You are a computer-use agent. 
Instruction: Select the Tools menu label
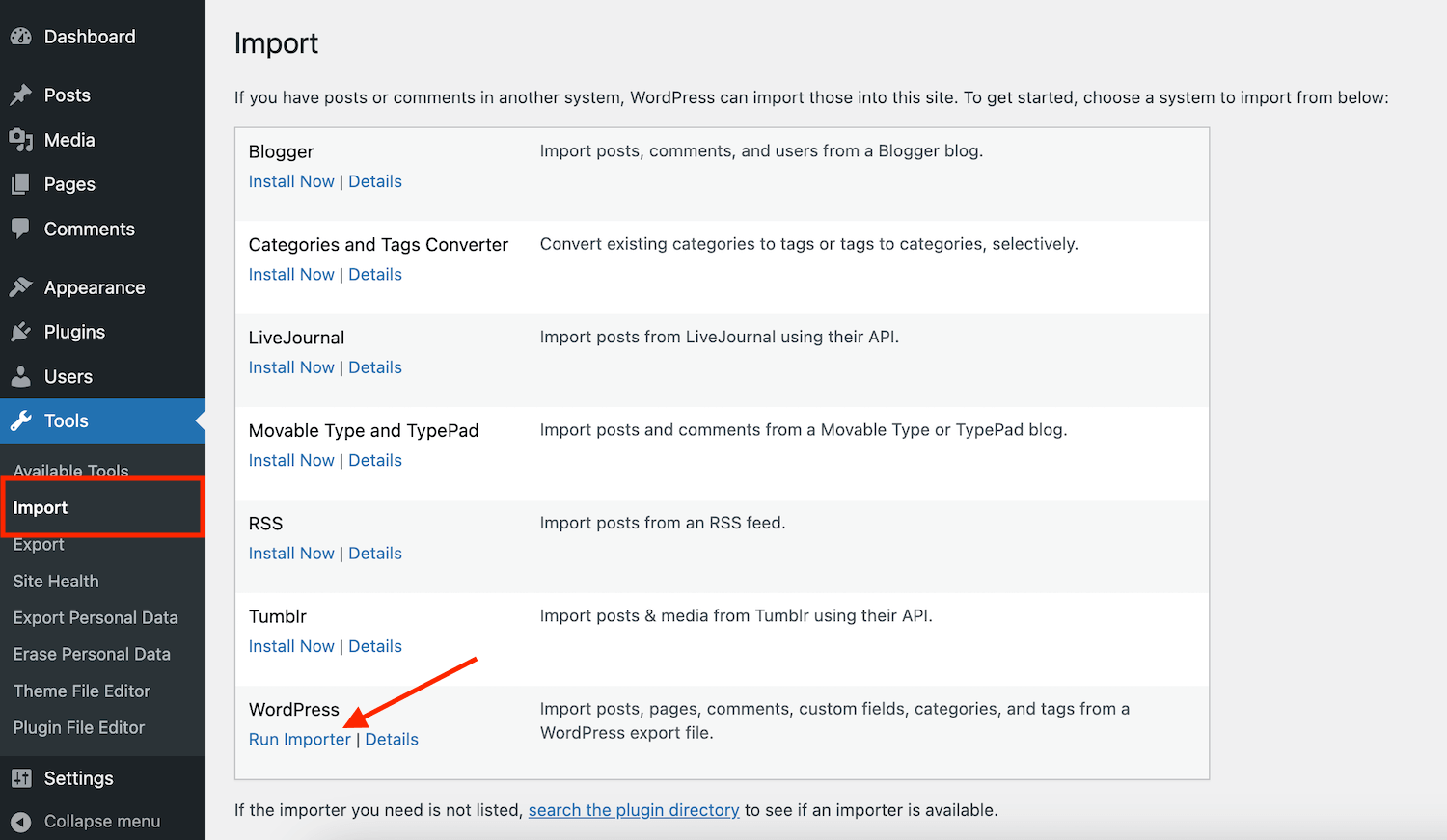coord(67,420)
